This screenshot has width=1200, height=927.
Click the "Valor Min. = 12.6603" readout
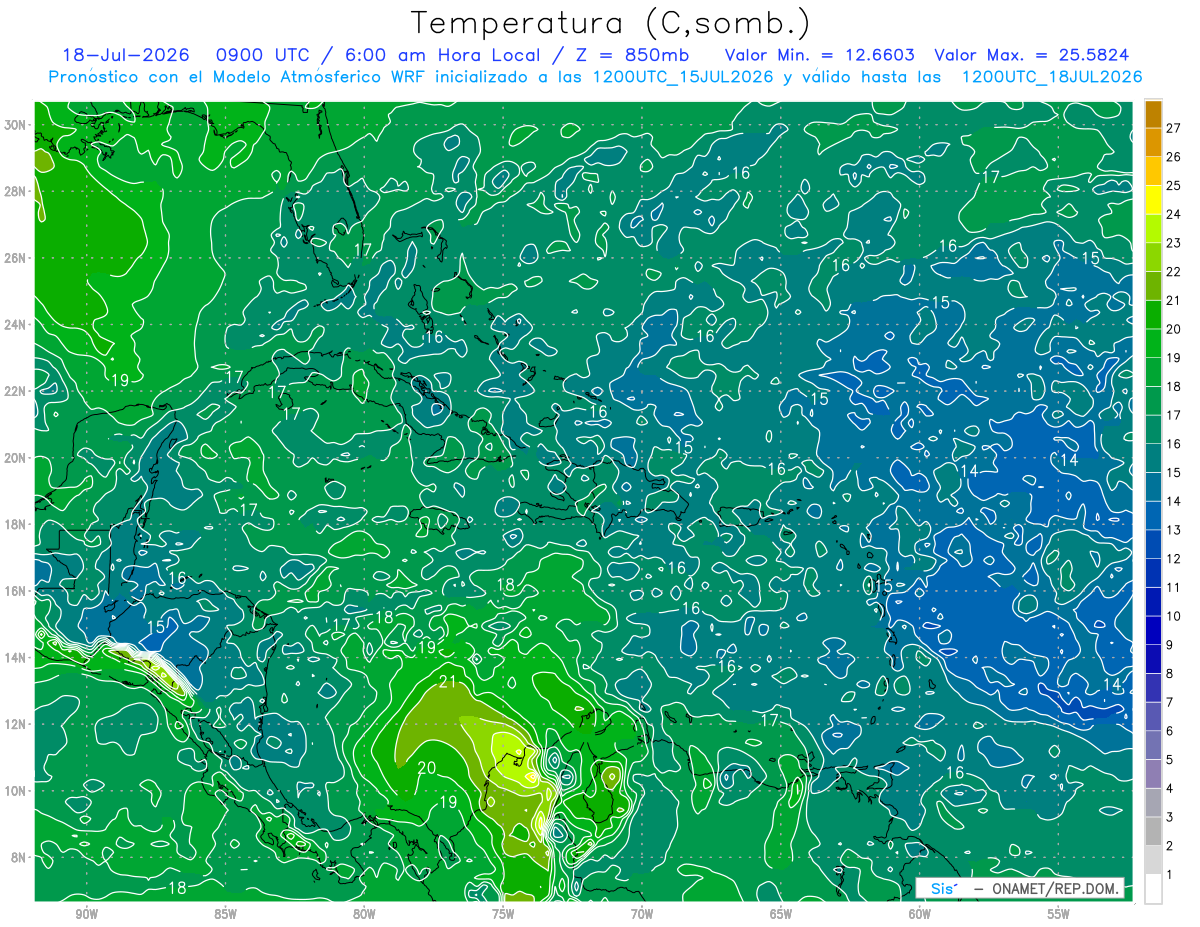point(819,55)
